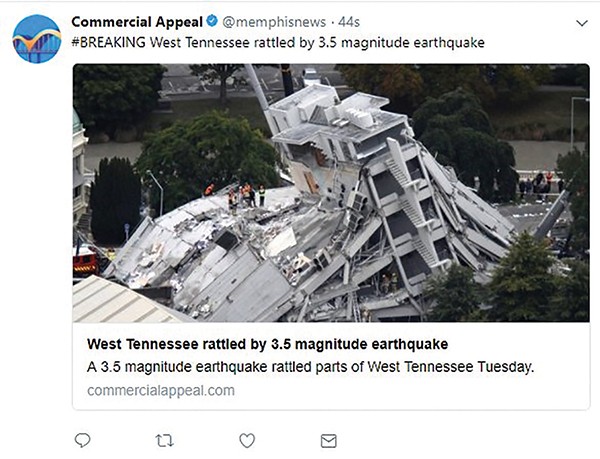Click the tweet text after the hashtag
This screenshot has width=600, height=459.
pyautogui.click(x=320, y=42)
